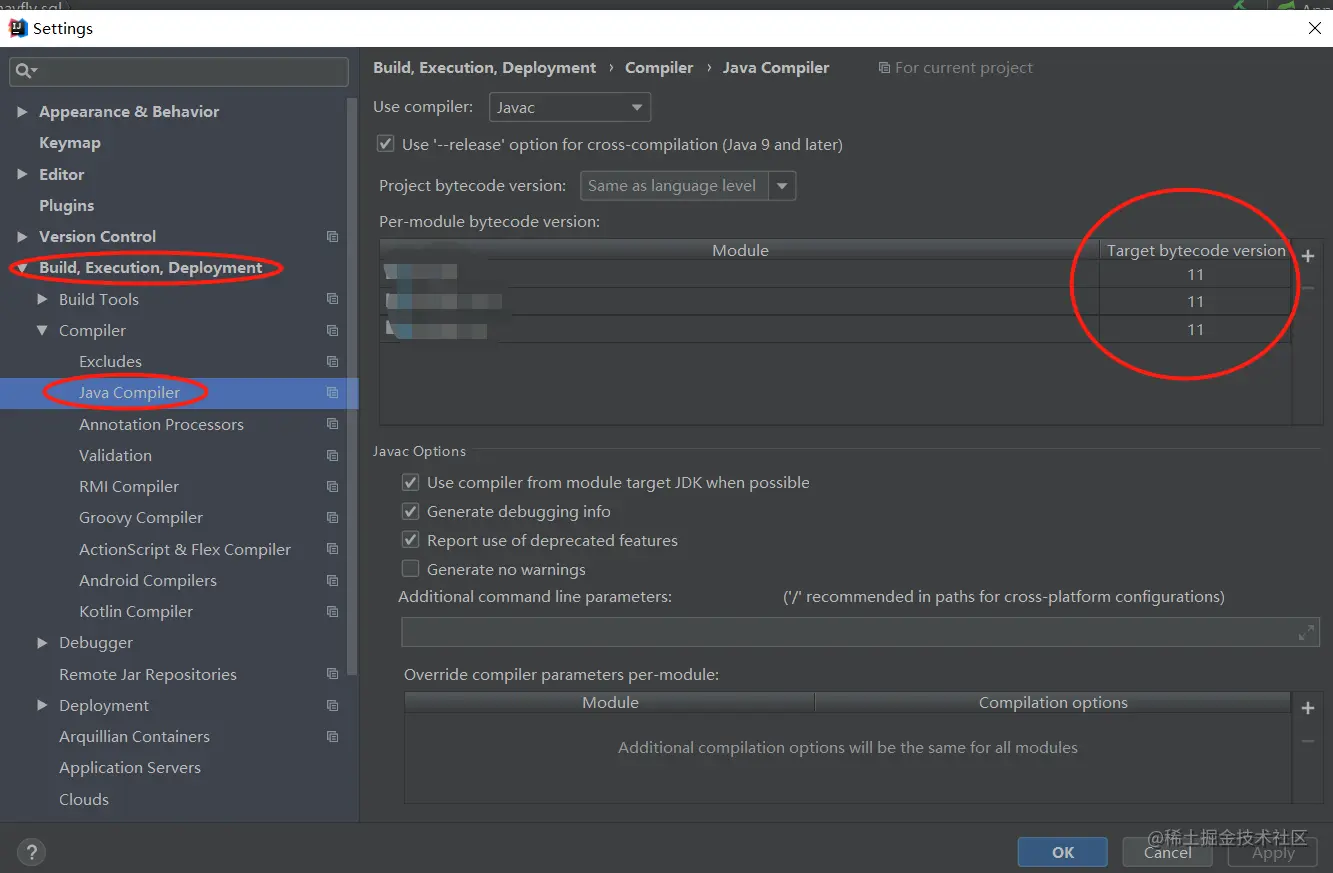Click 'Build, Execution, Deployment' breadcrumb
Image resolution: width=1333 pixels, height=873 pixels.
484,68
